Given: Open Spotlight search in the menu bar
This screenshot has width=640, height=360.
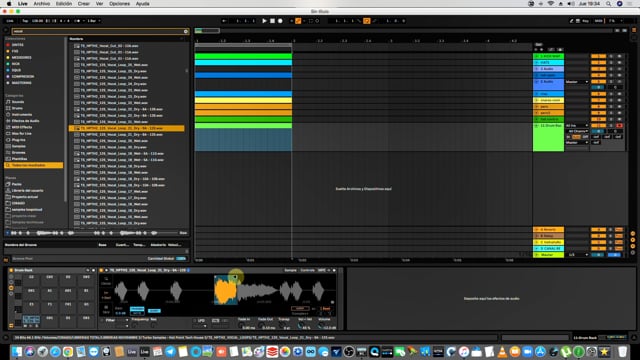Looking at the screenshot, I should (x=609, y=4).
